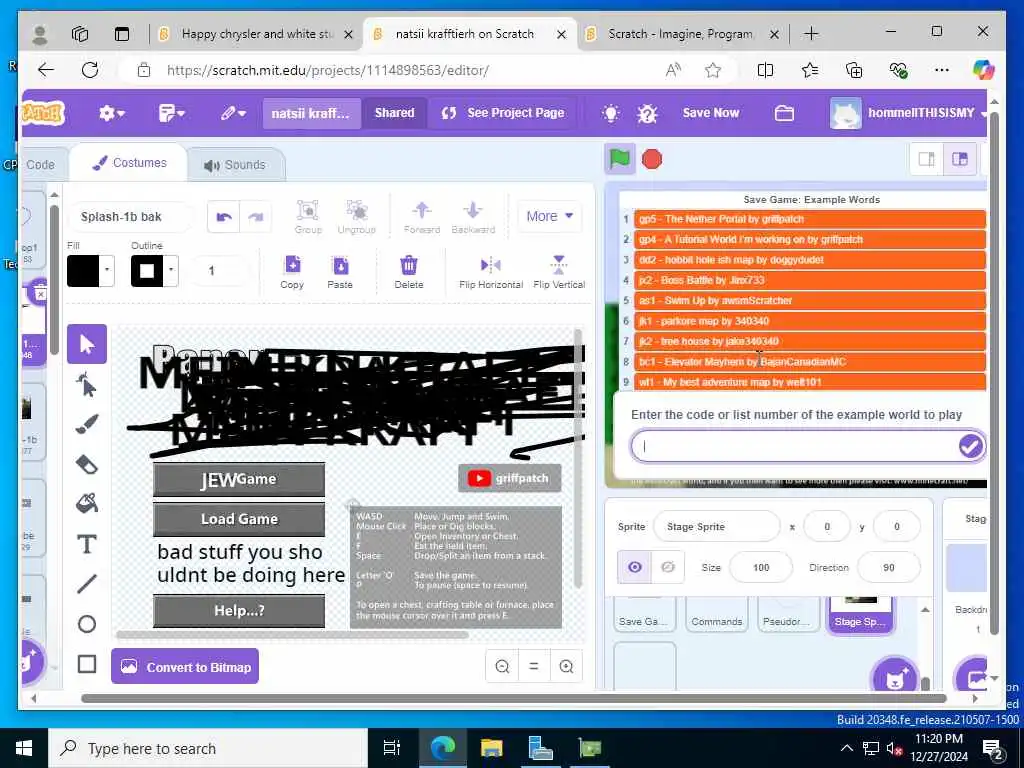Click the Size value field
Screen dimensions: 1024x768
(x=761, y=568)
